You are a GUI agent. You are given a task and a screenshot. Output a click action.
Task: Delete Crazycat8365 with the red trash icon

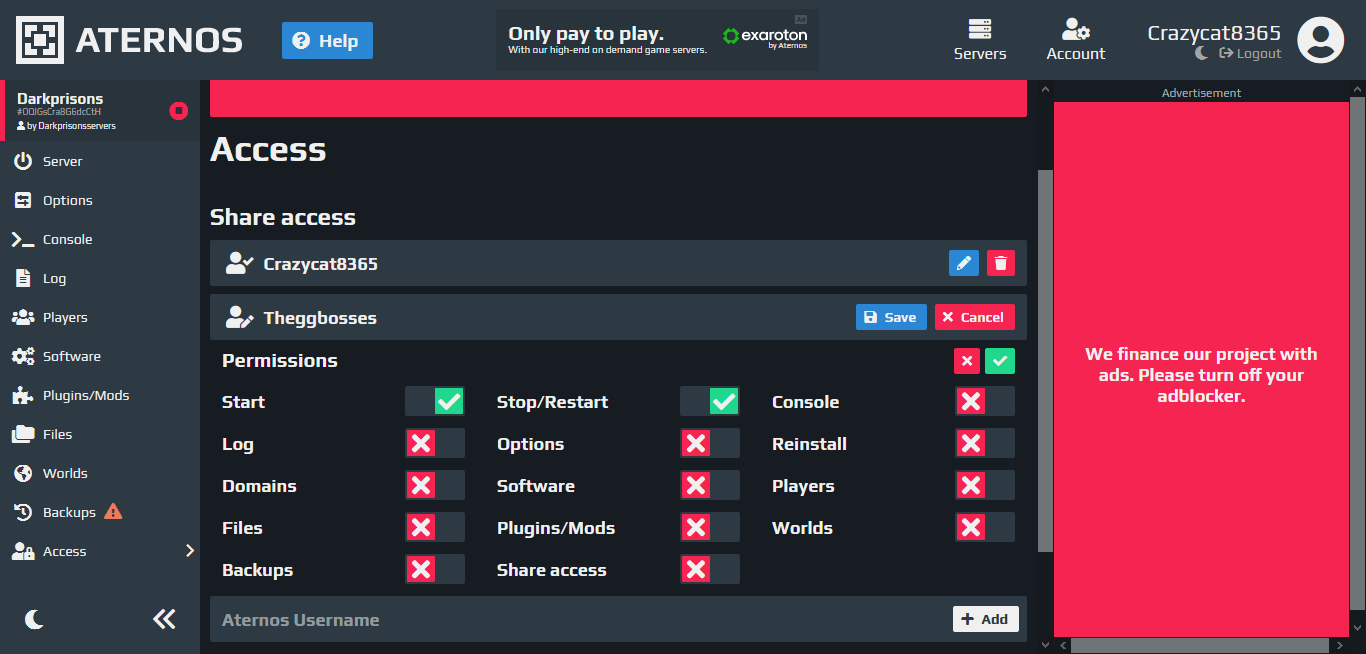(x=1001, y=263)
